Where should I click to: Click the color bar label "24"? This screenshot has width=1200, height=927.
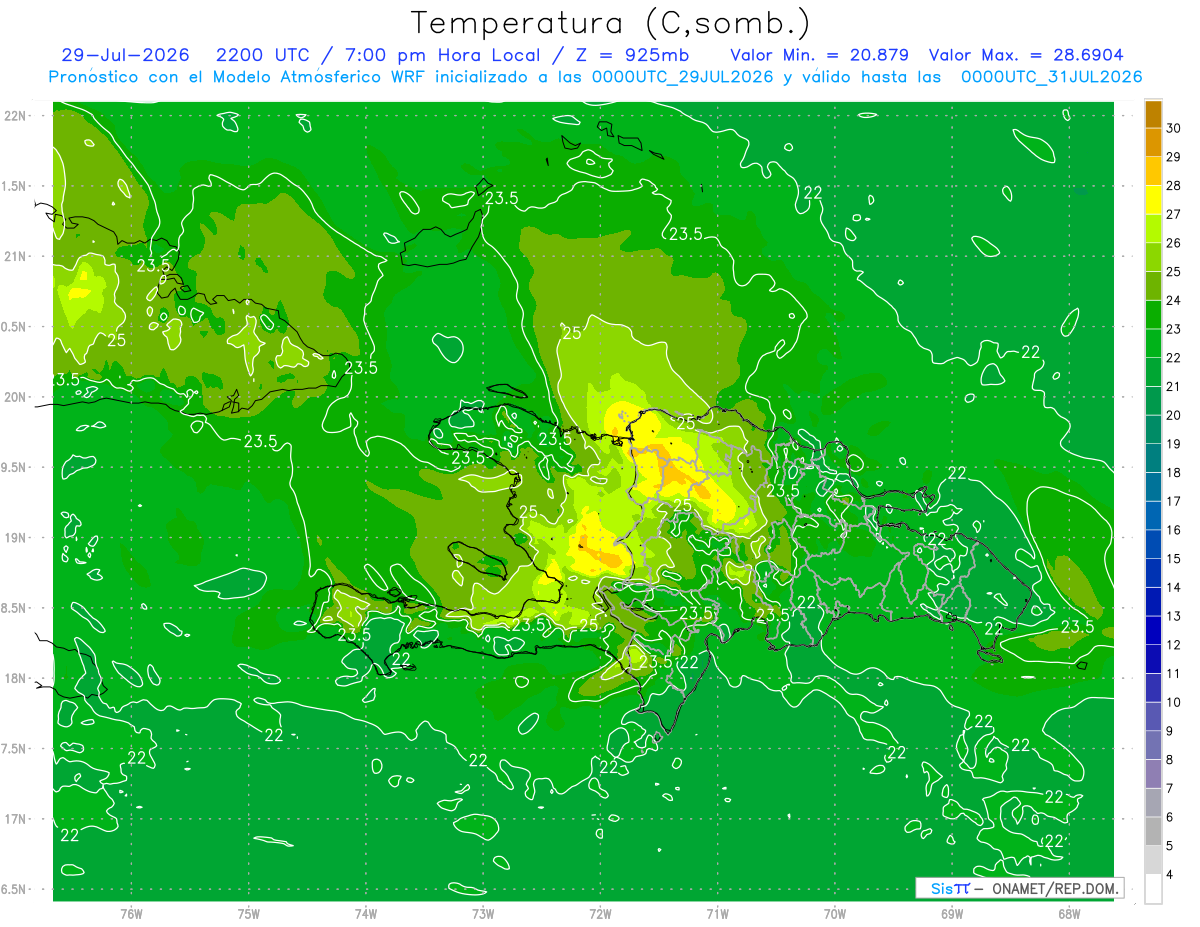[x=1174, y=300]
